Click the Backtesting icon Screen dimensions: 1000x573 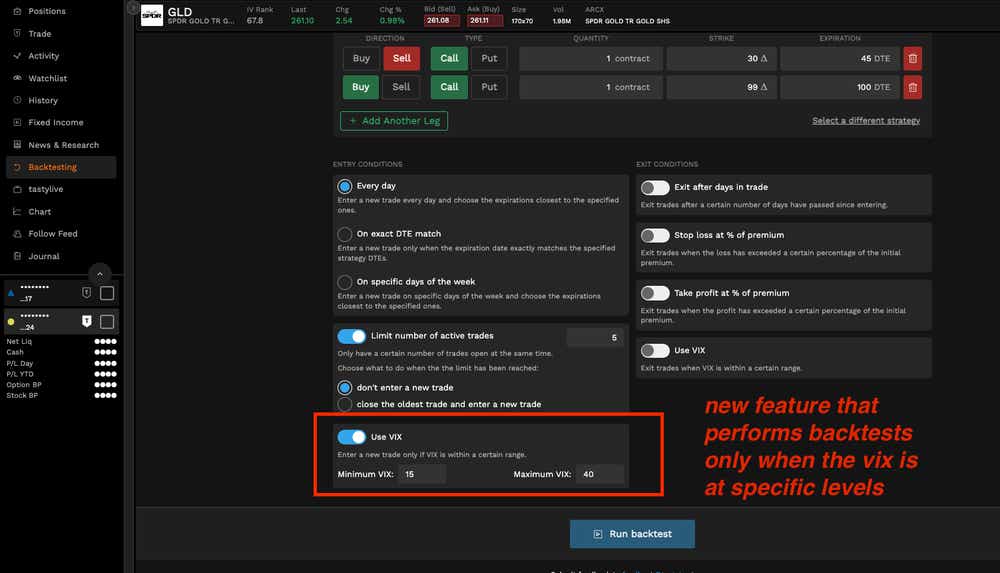click(17, 167)
